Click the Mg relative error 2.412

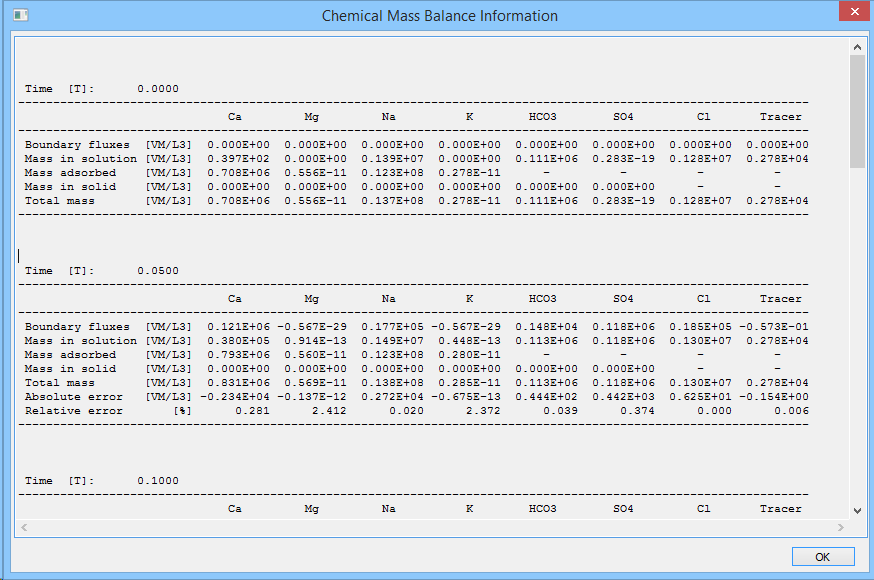tap(329, 411)
